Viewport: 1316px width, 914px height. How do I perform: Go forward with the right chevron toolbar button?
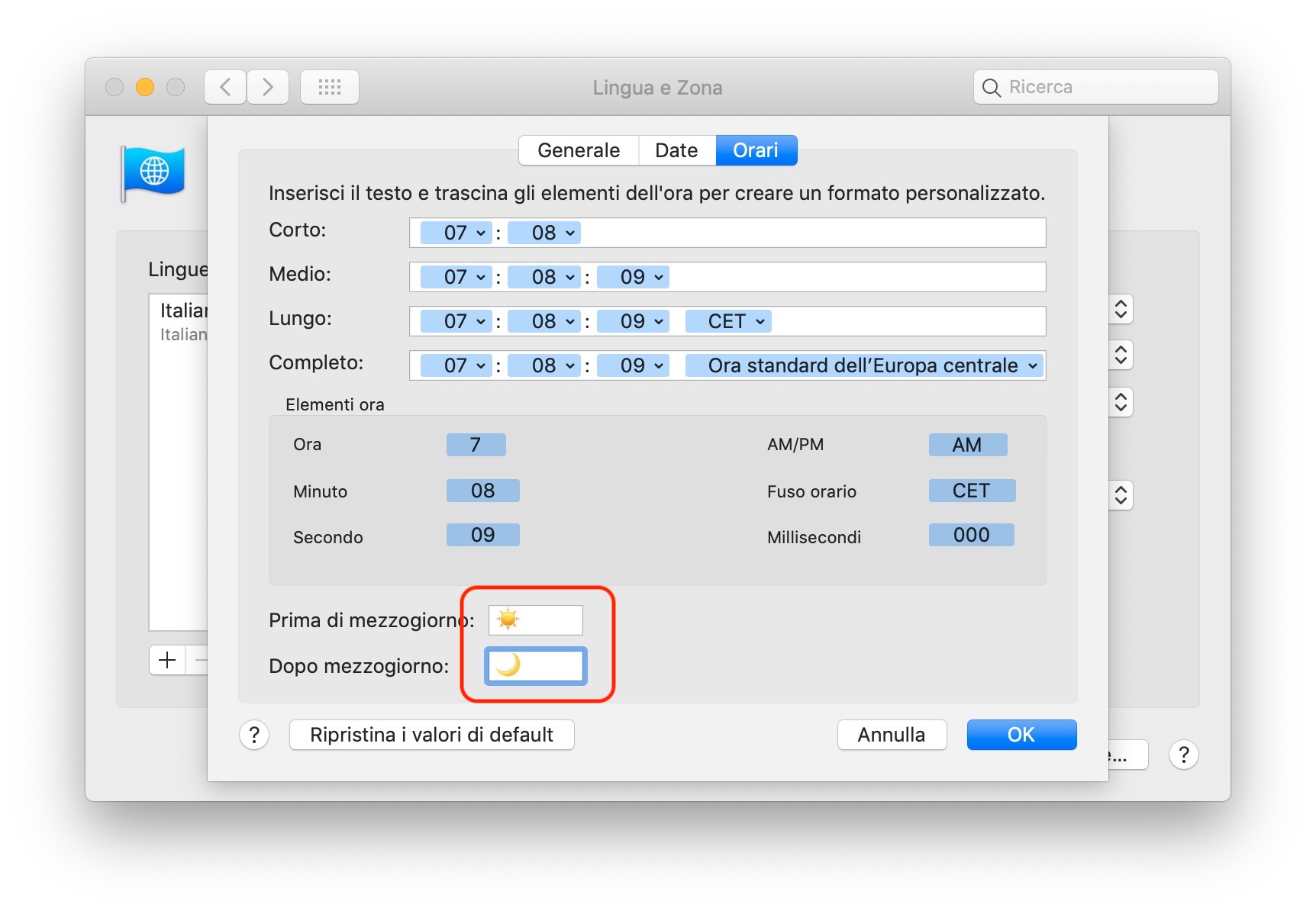[x=268, y=87]
